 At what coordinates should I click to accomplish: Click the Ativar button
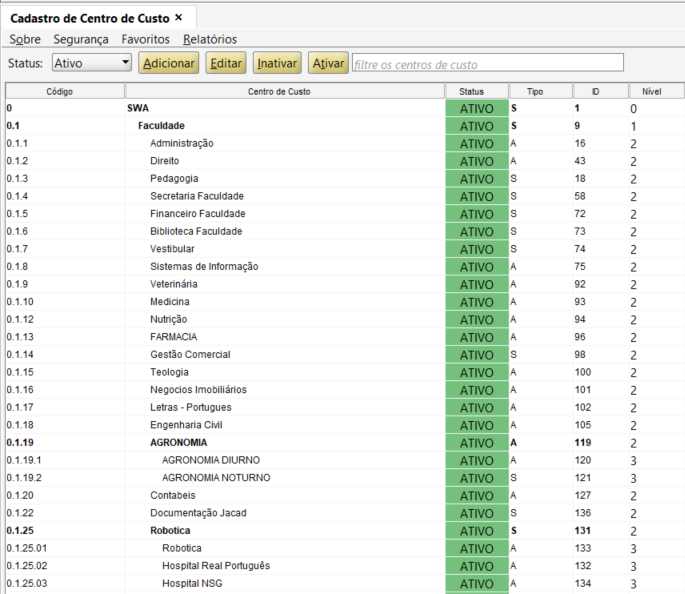[328, 63]
